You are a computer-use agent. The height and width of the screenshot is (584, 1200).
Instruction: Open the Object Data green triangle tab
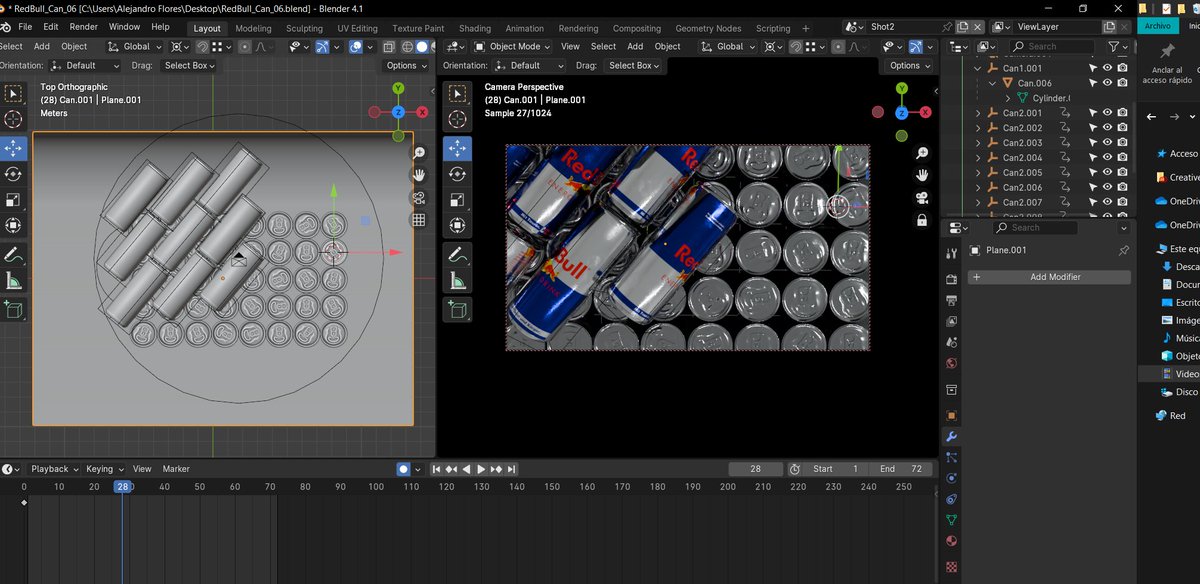click(951, 520)
